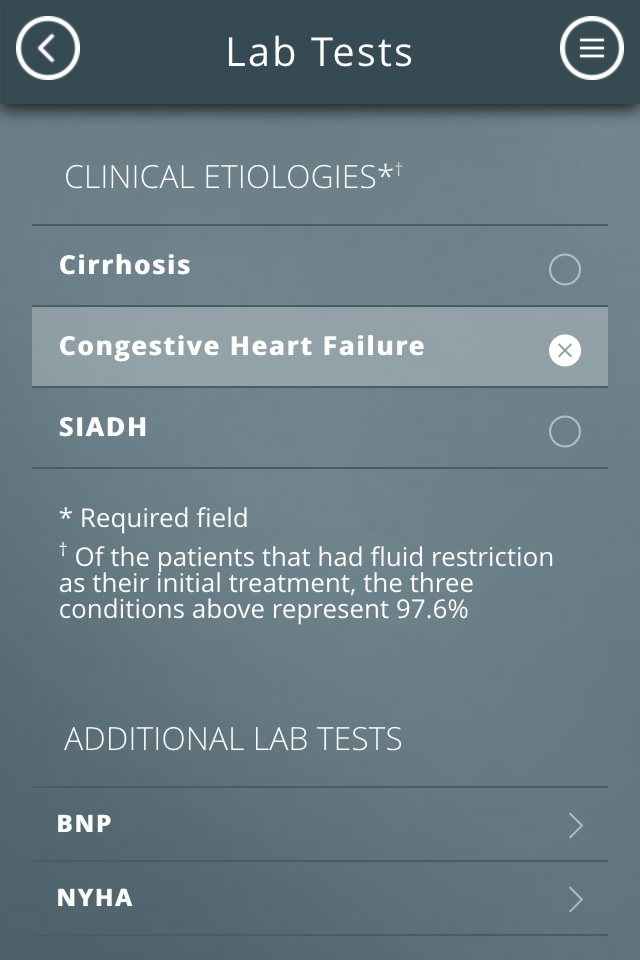This screenshot has width=640, height=960.
Task: Click the SIADH label text
Action: click(103, 427)
